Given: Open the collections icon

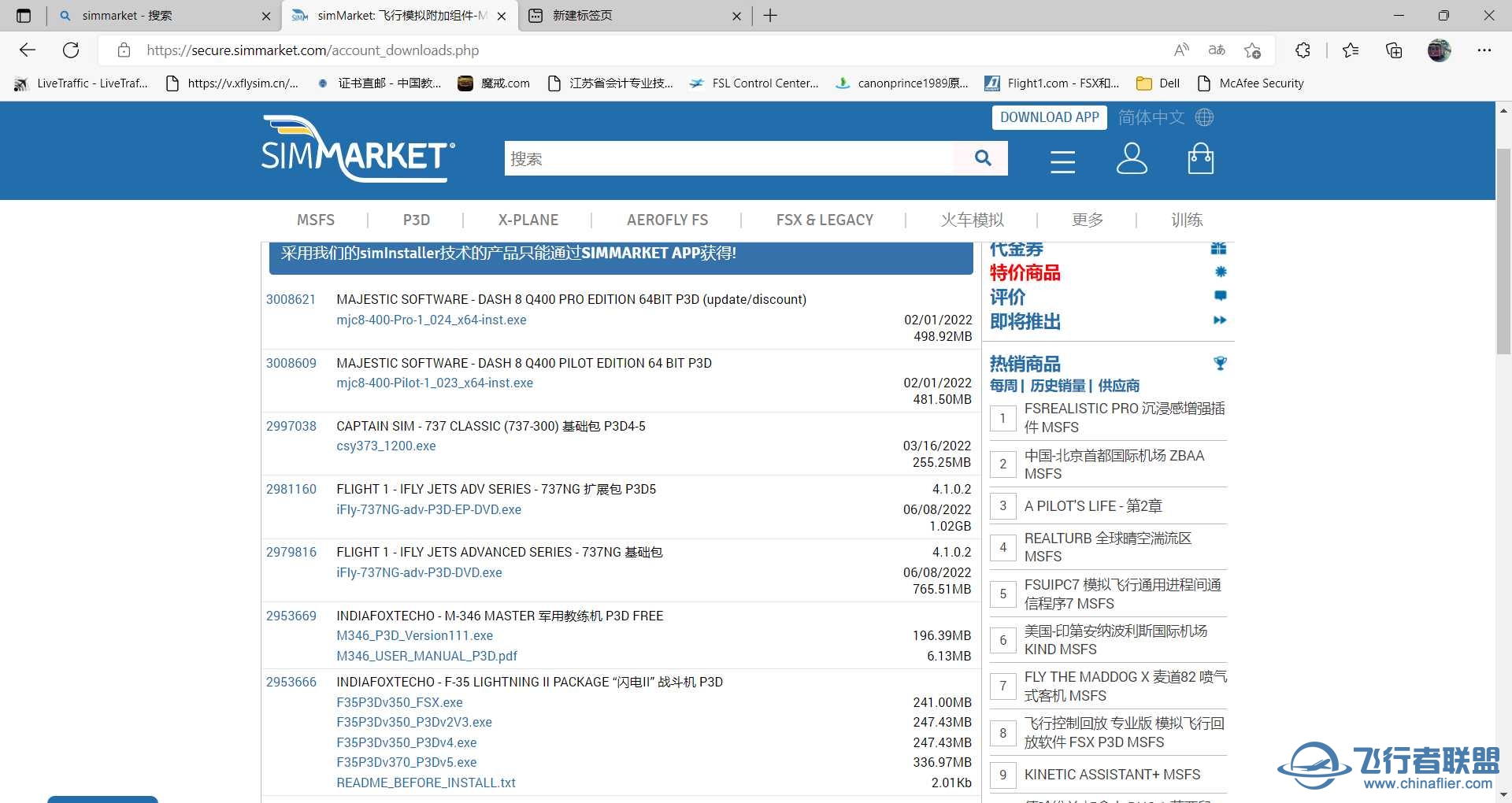Looking at the screenshot, I should coord(1394,50).
